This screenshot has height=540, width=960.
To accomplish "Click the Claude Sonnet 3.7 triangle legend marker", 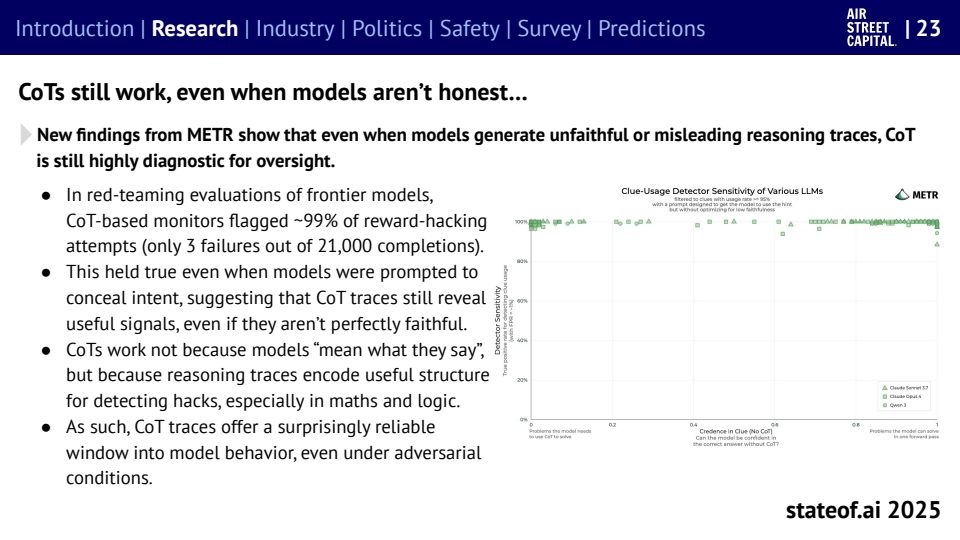I will point(885,387).
